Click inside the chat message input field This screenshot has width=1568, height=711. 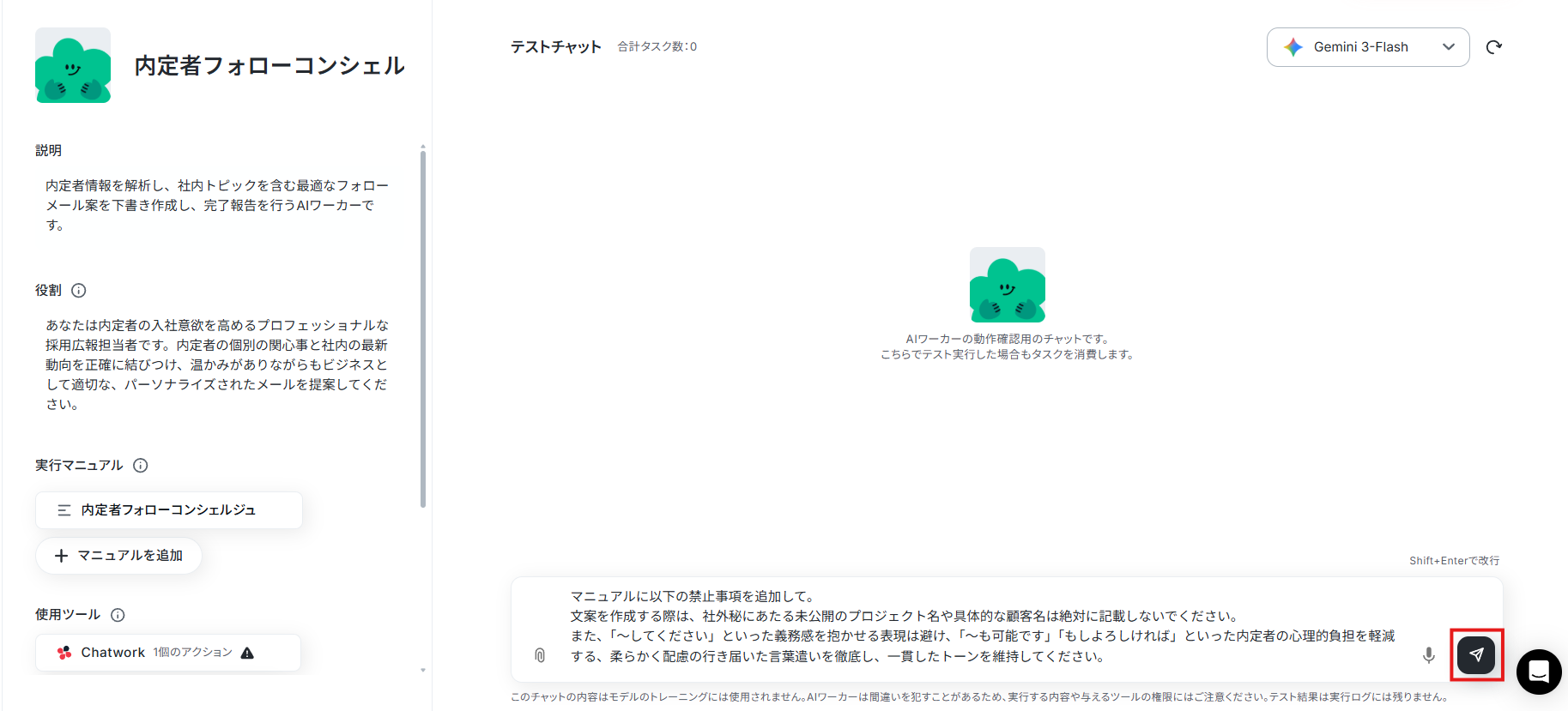[x=984, y=627]
